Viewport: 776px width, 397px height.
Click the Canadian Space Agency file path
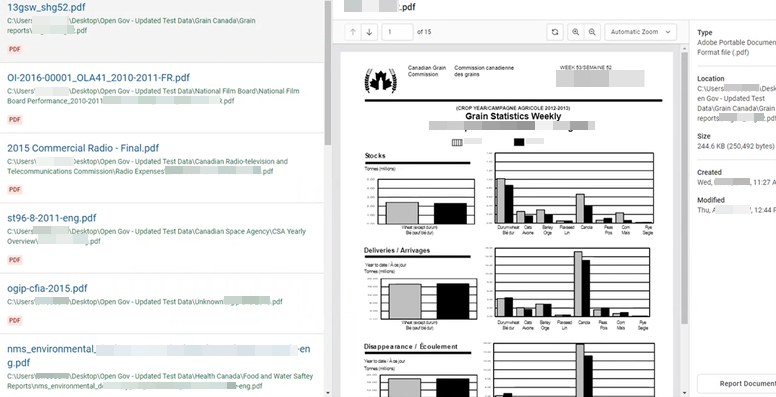[156, 236]
